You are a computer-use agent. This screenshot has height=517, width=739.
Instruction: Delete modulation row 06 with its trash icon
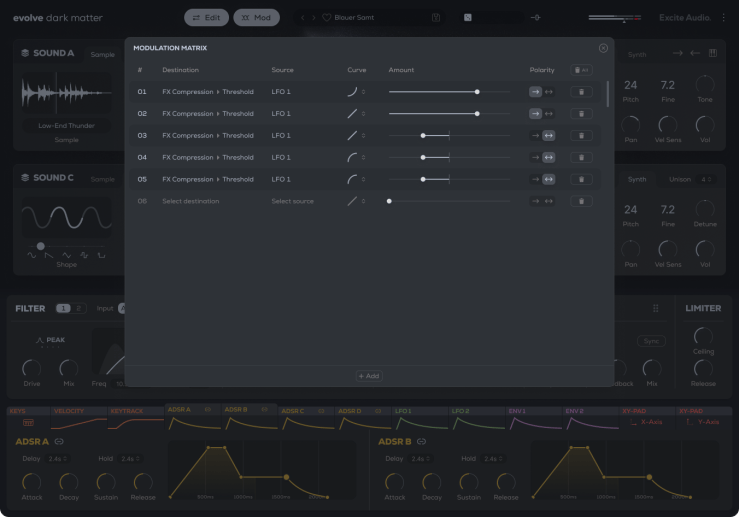coord(581,201)
